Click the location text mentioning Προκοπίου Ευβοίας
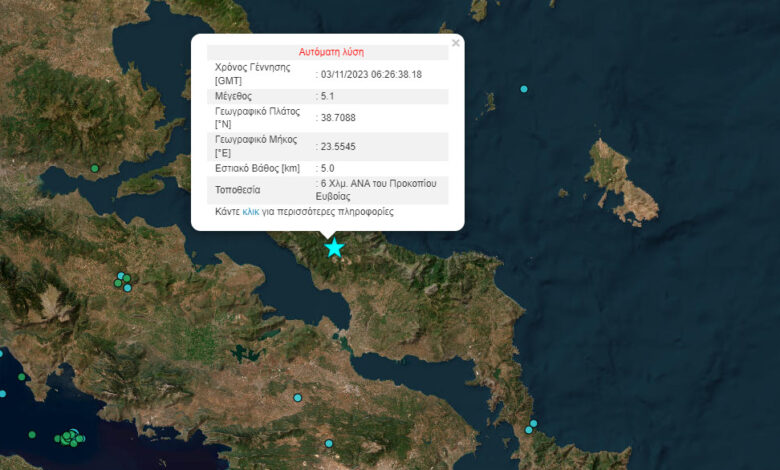The height and width of the screenshot is (470, 780). point(372,190)
